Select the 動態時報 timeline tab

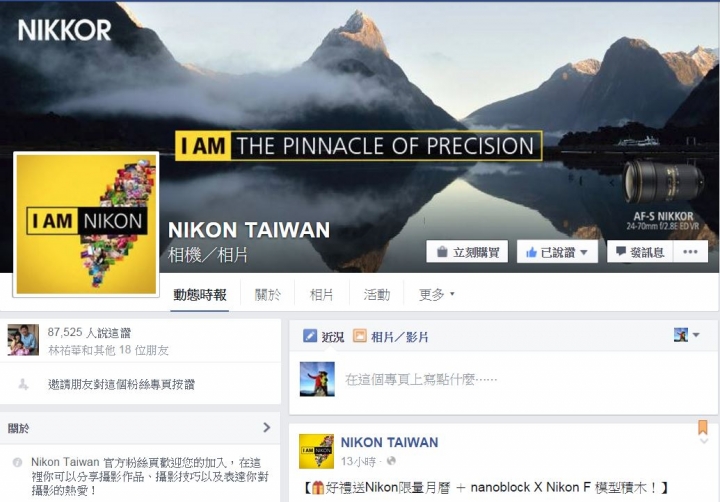[200, 294]
